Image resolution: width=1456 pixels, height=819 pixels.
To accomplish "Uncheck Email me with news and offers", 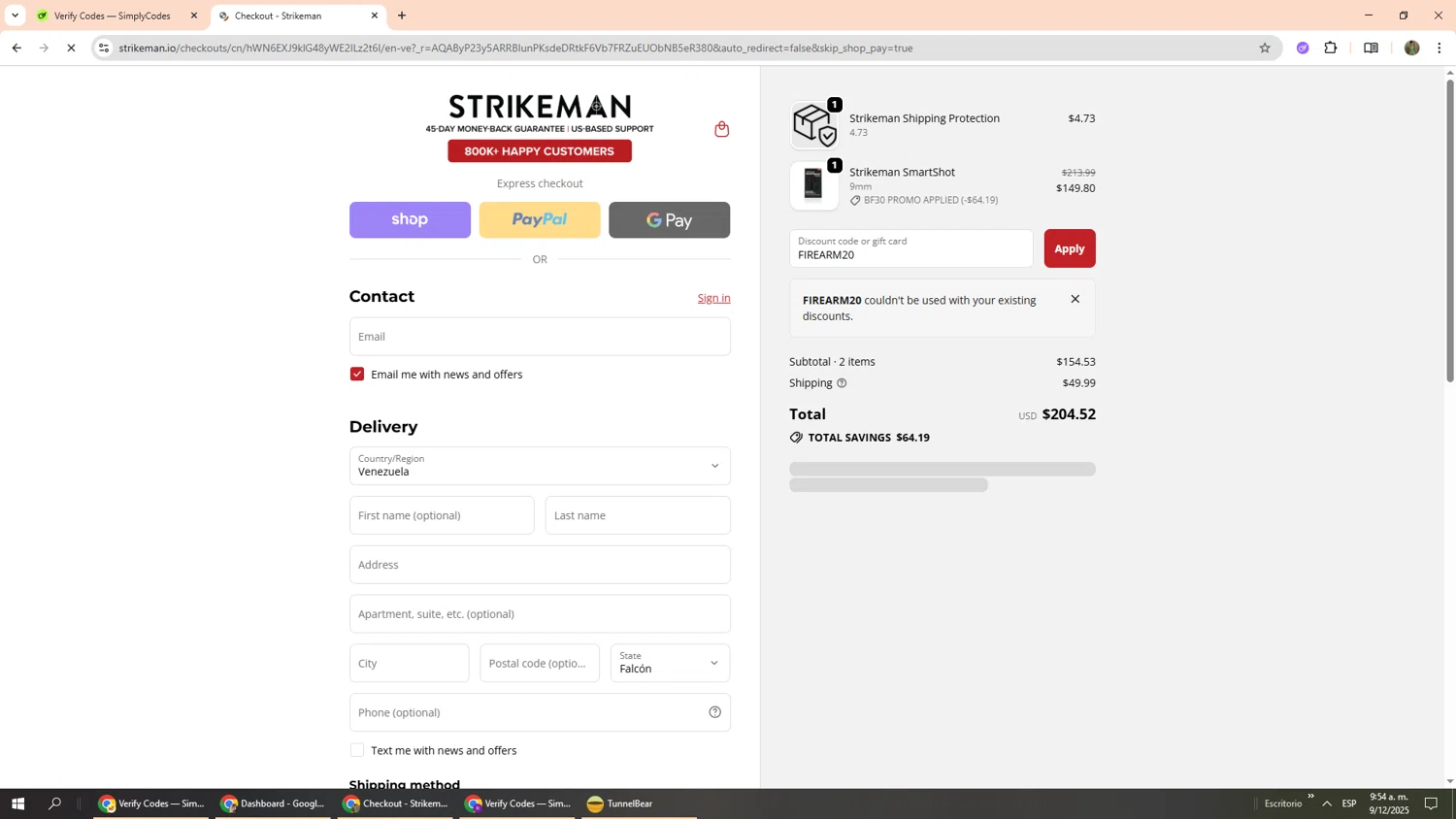I will pyautogui.click(x=357, y=375).
